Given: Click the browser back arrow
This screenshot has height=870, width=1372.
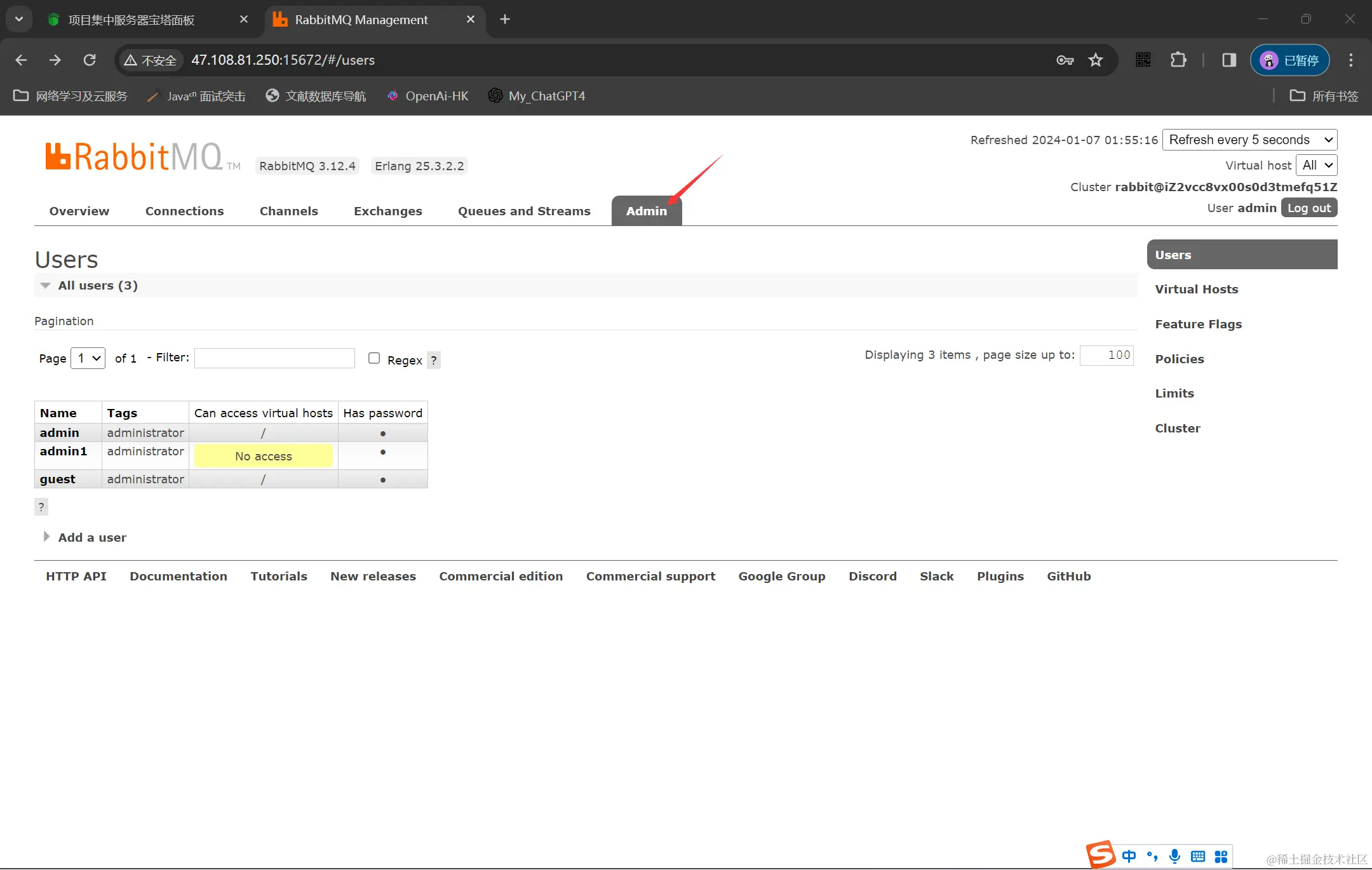Looking at the screenshot, I should pos(21,60).
